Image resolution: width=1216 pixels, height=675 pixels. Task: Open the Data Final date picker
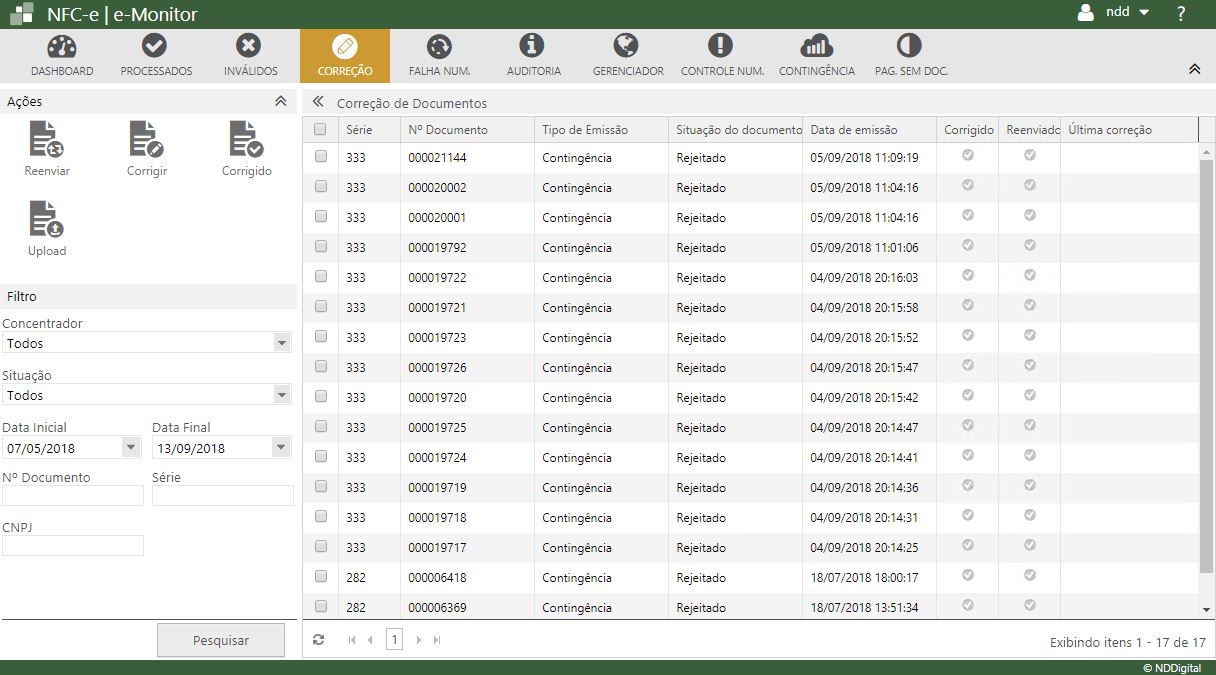(281, 448)
